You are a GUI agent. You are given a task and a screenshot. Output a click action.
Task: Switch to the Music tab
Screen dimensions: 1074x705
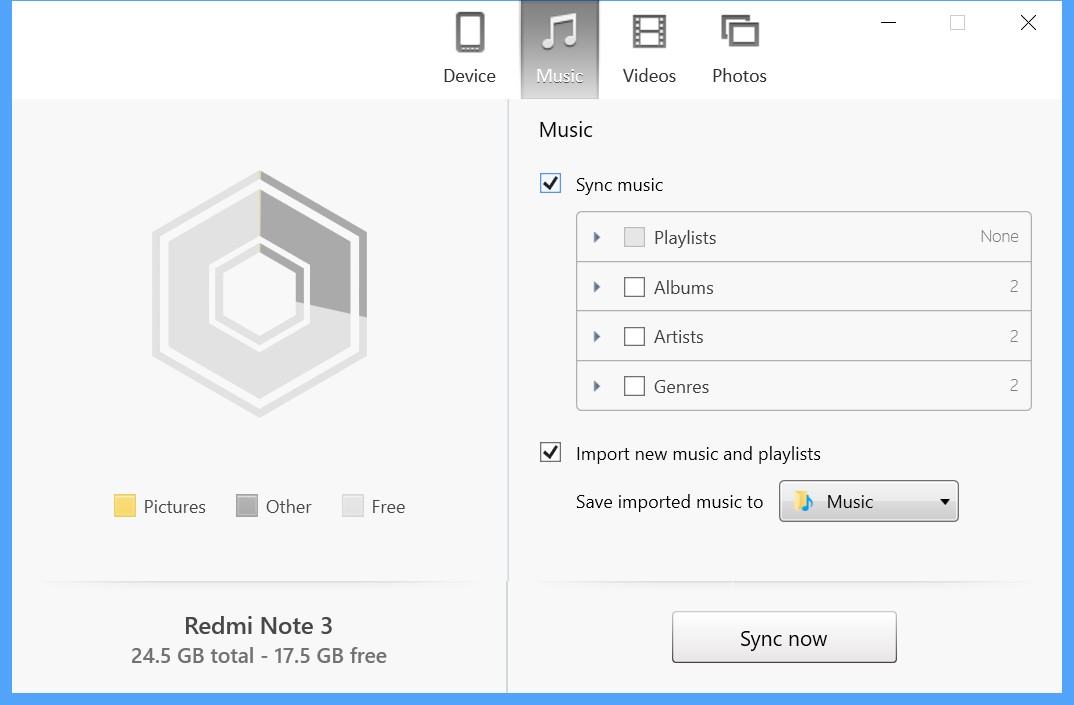click(x=560, y=49)
